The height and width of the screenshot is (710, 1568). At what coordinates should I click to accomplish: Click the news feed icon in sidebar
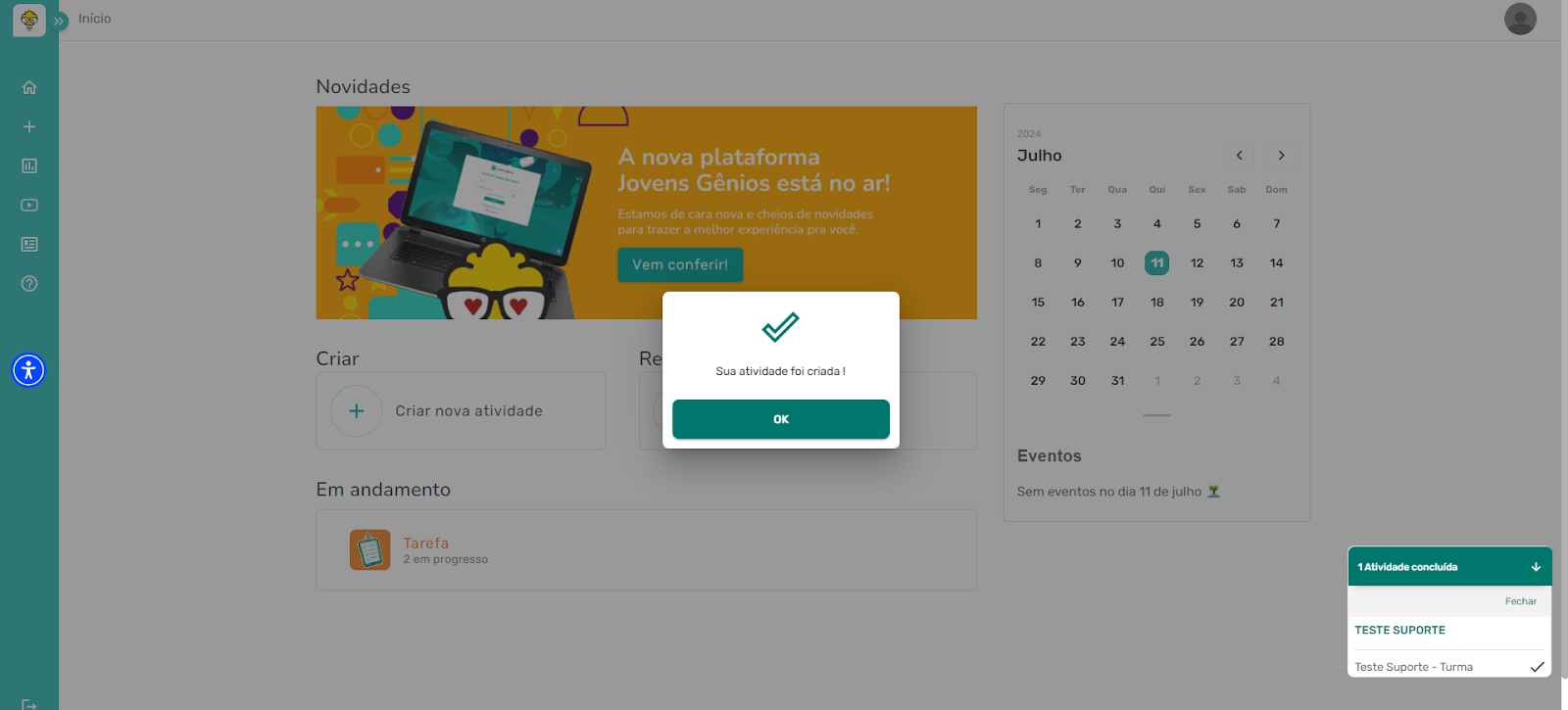29,244
